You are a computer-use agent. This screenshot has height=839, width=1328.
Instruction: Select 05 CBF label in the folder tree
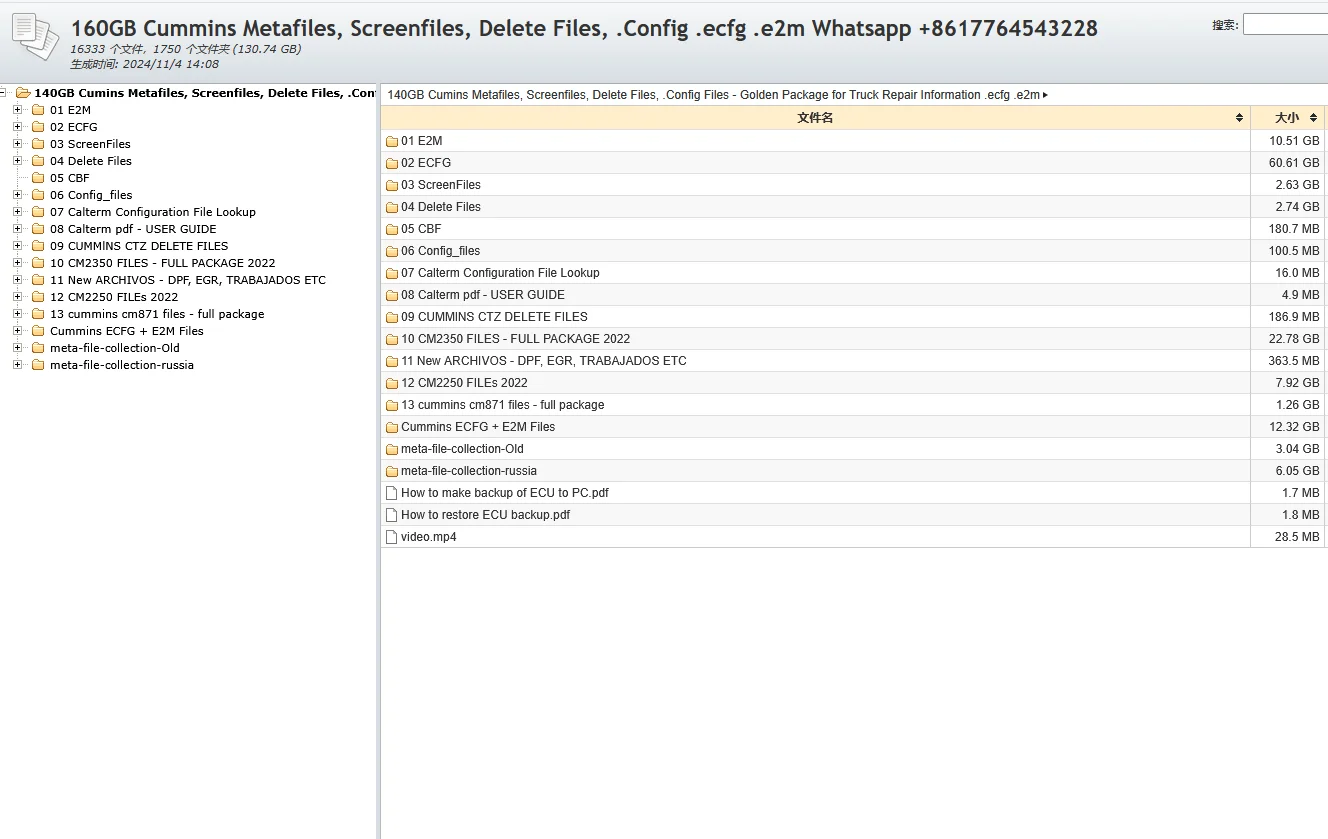[x=70, y=178]
